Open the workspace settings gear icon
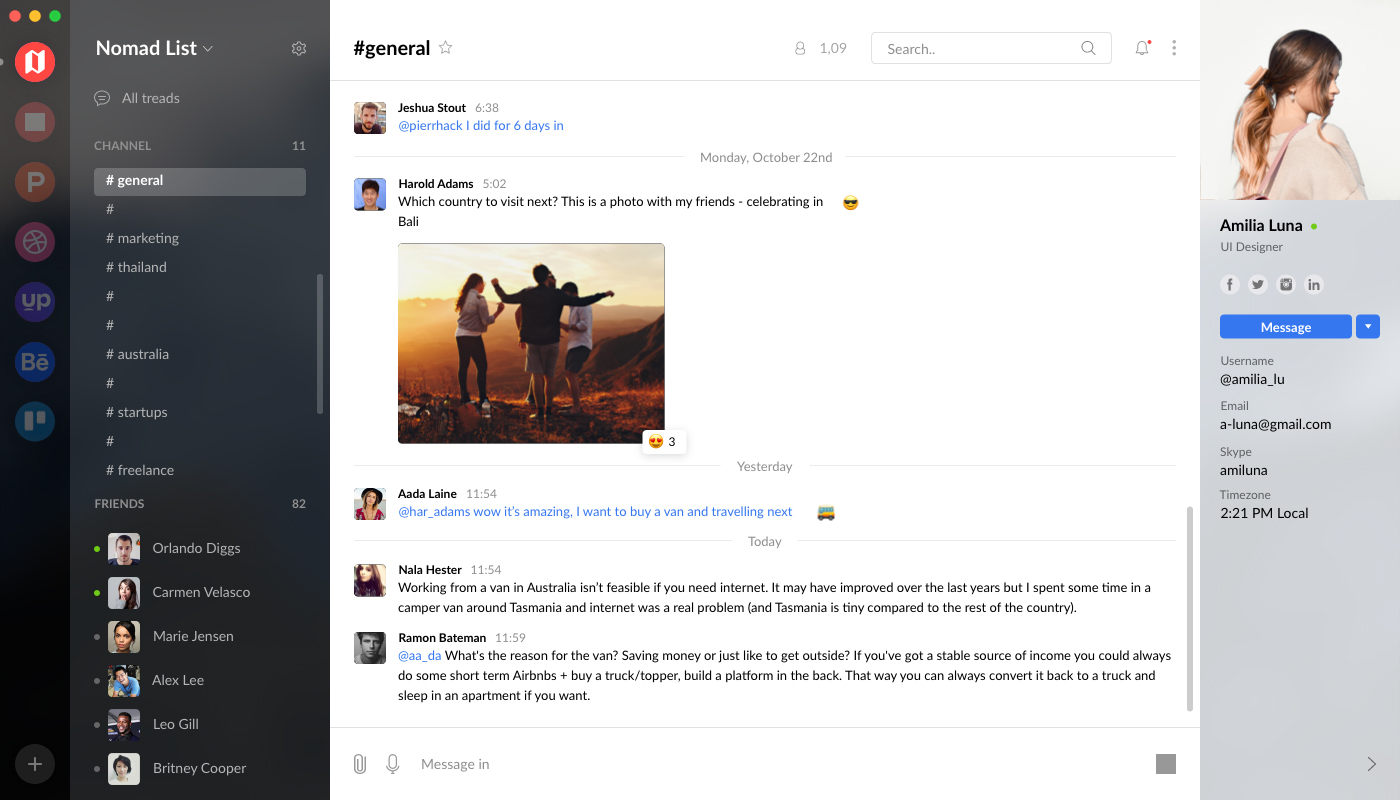1400x800 pixels. tap(299, 48)
